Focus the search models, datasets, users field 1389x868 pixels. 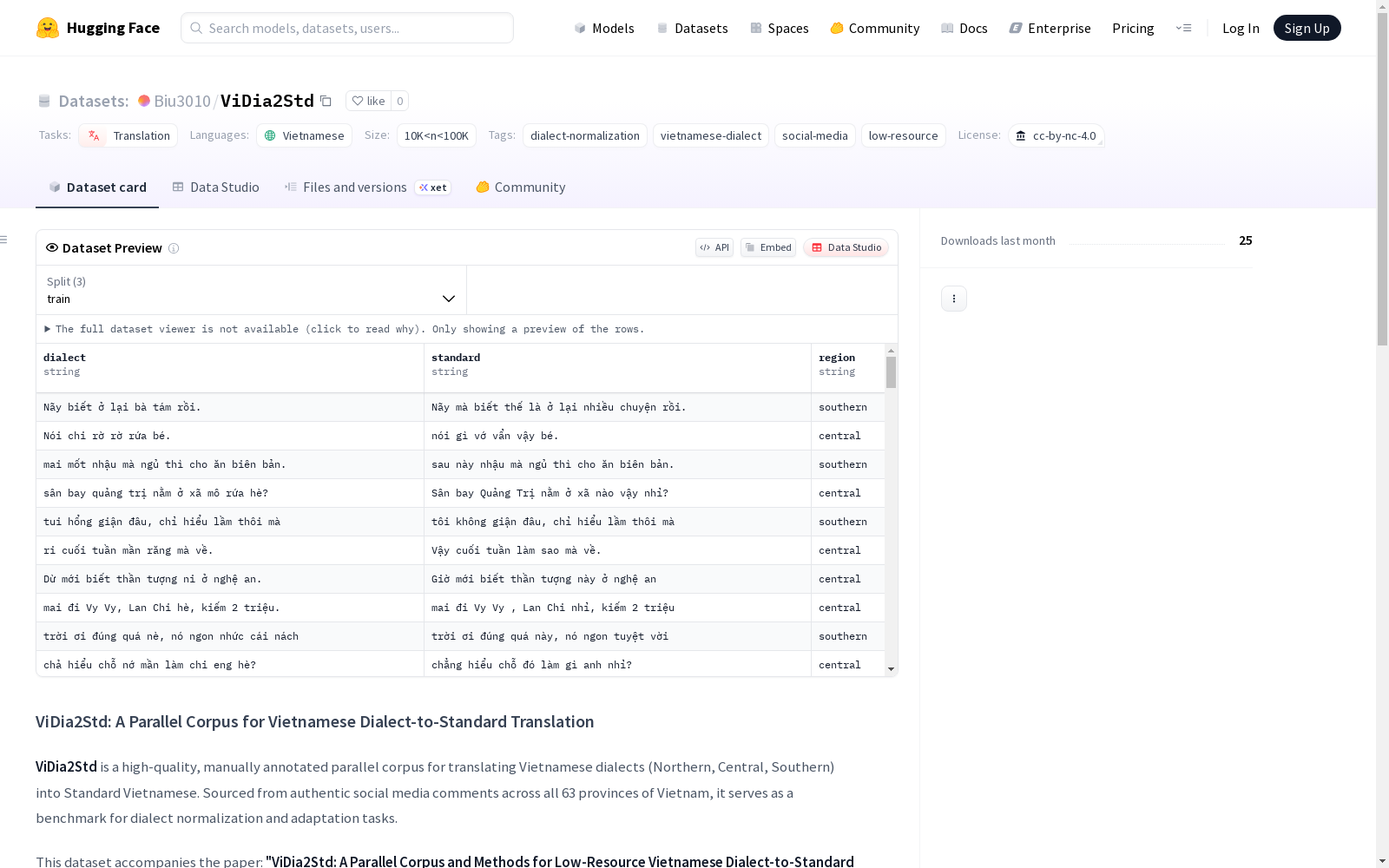[347, 28]
